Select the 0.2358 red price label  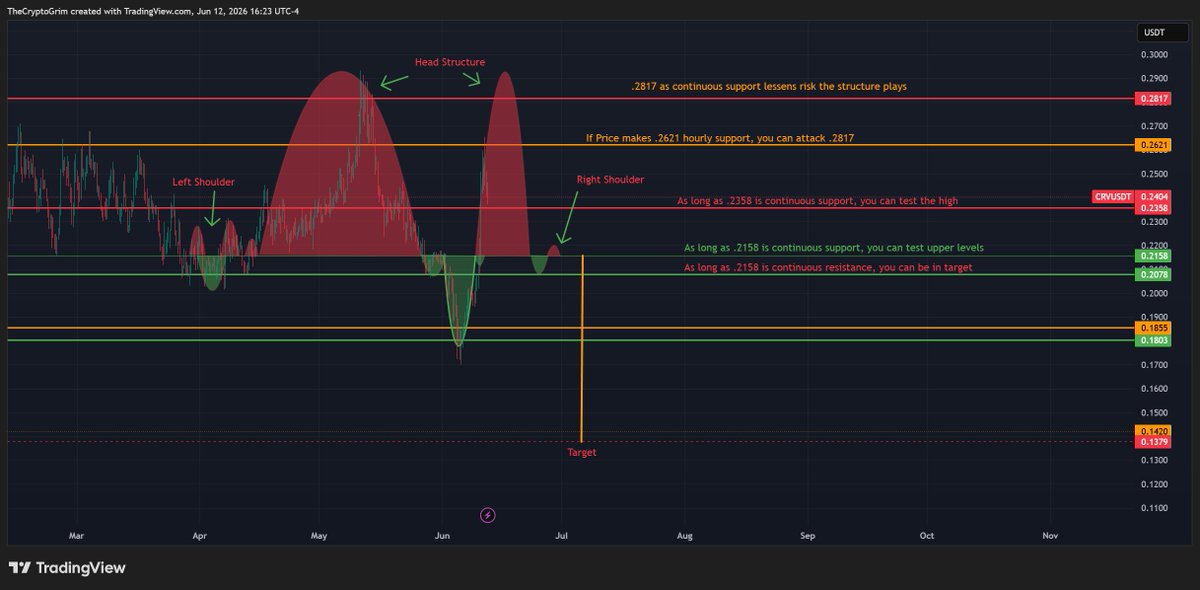pos(1153,208)
